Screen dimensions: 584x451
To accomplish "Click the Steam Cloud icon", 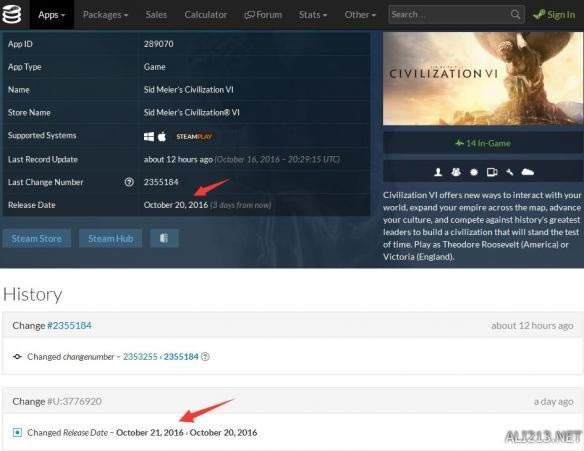I will click(528, 172).
